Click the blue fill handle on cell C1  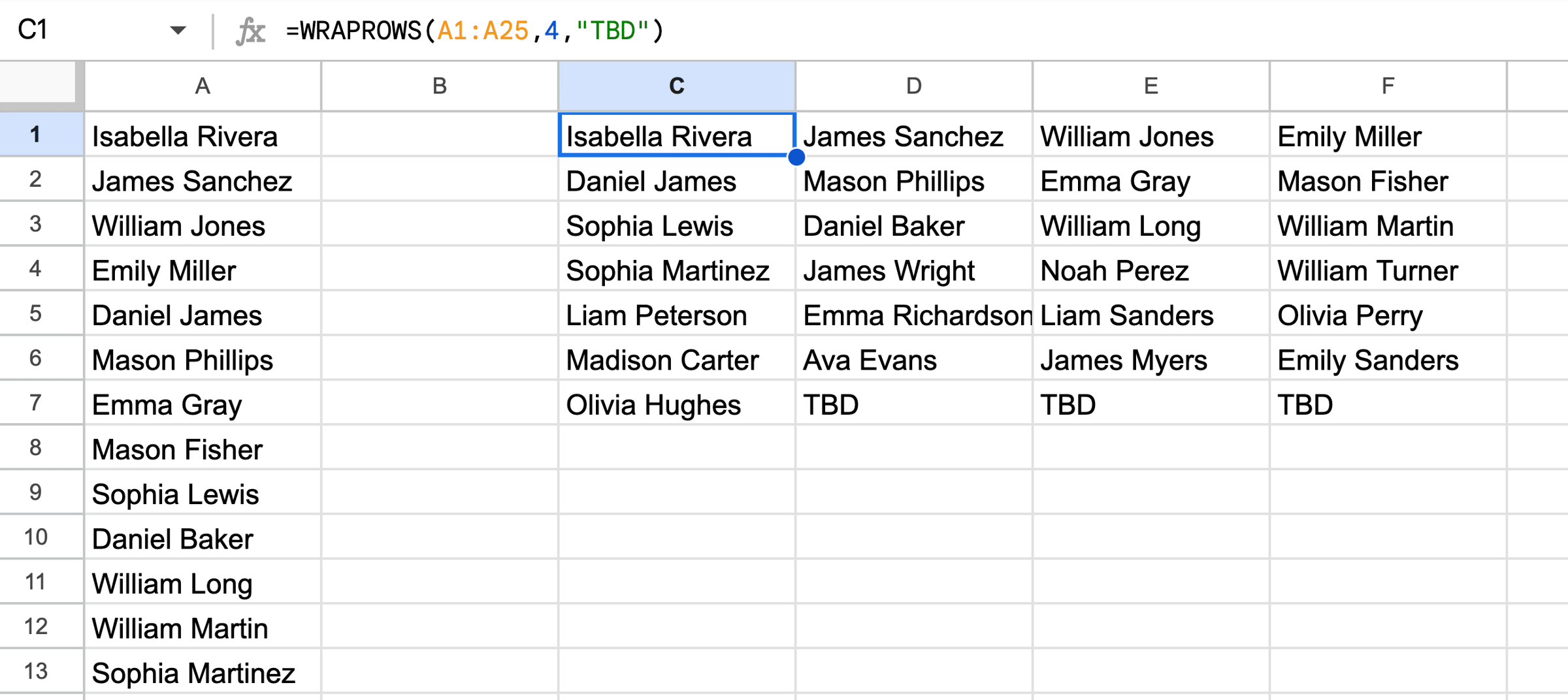click(796, 157)
